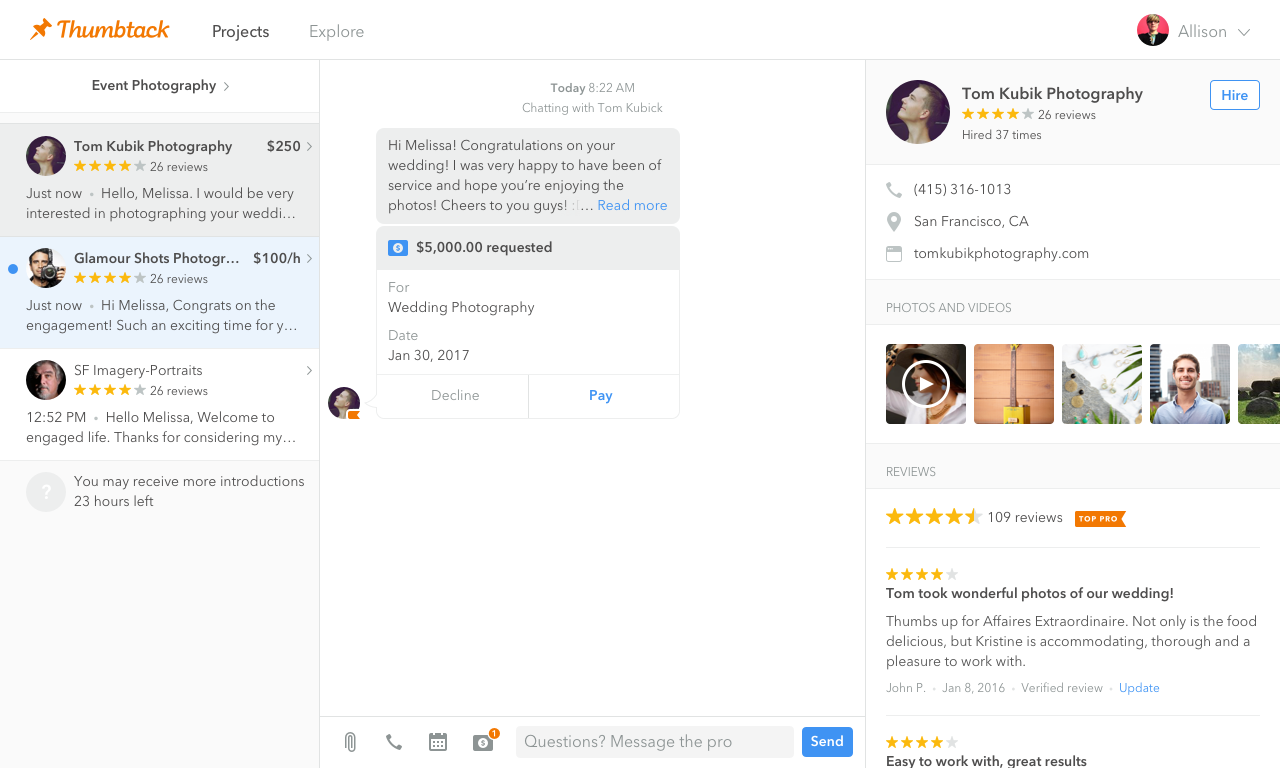
Task: Click the 'Easy to work with, great results' review title
Action: [x=986, y=761]
